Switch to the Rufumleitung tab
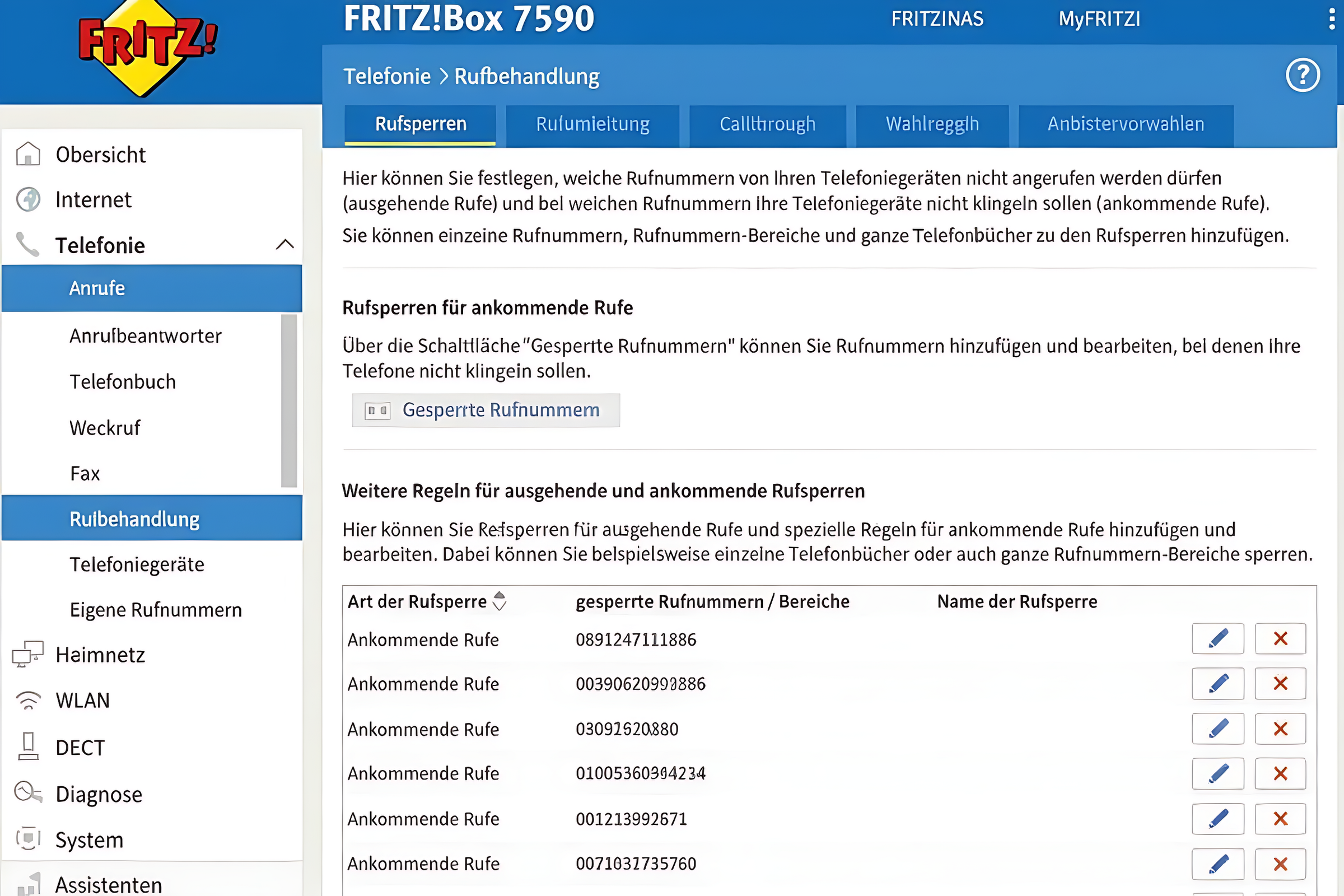The width and height of the screenshot is (1344, 896). point(592,124)
